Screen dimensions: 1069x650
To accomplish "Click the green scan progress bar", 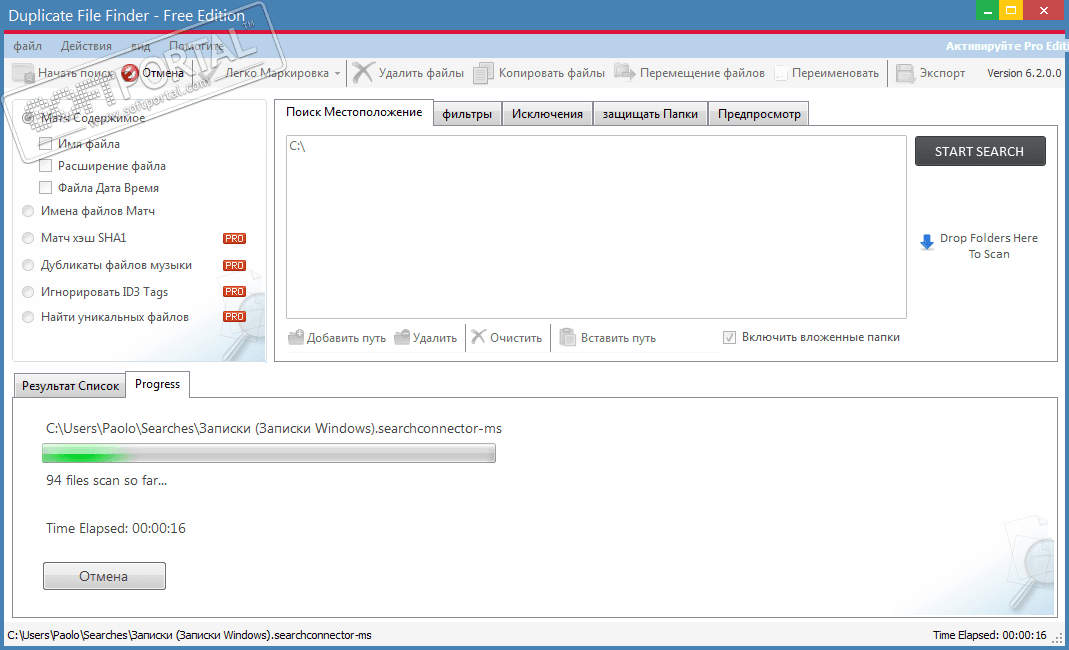I will tap(269, 453).
